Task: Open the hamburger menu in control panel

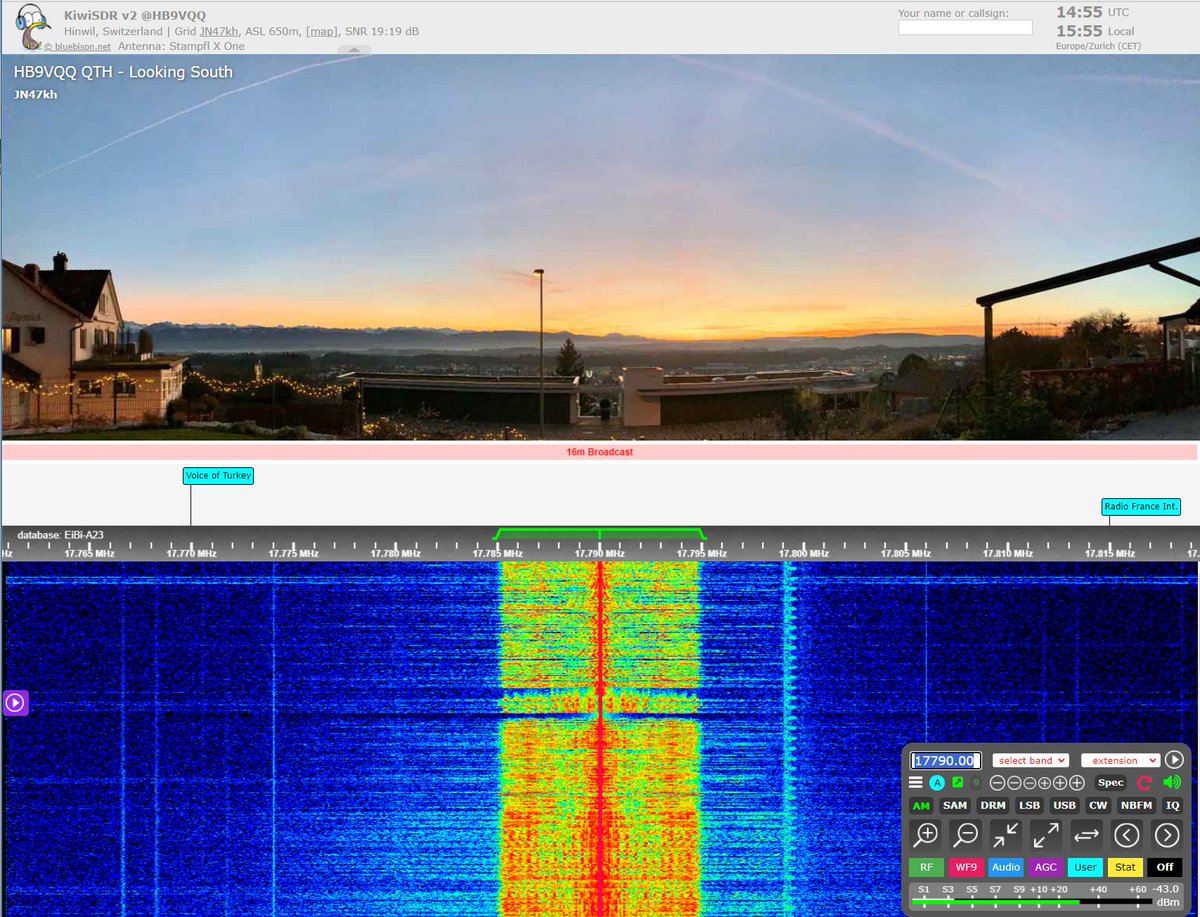Action: (x=916, y=783)
